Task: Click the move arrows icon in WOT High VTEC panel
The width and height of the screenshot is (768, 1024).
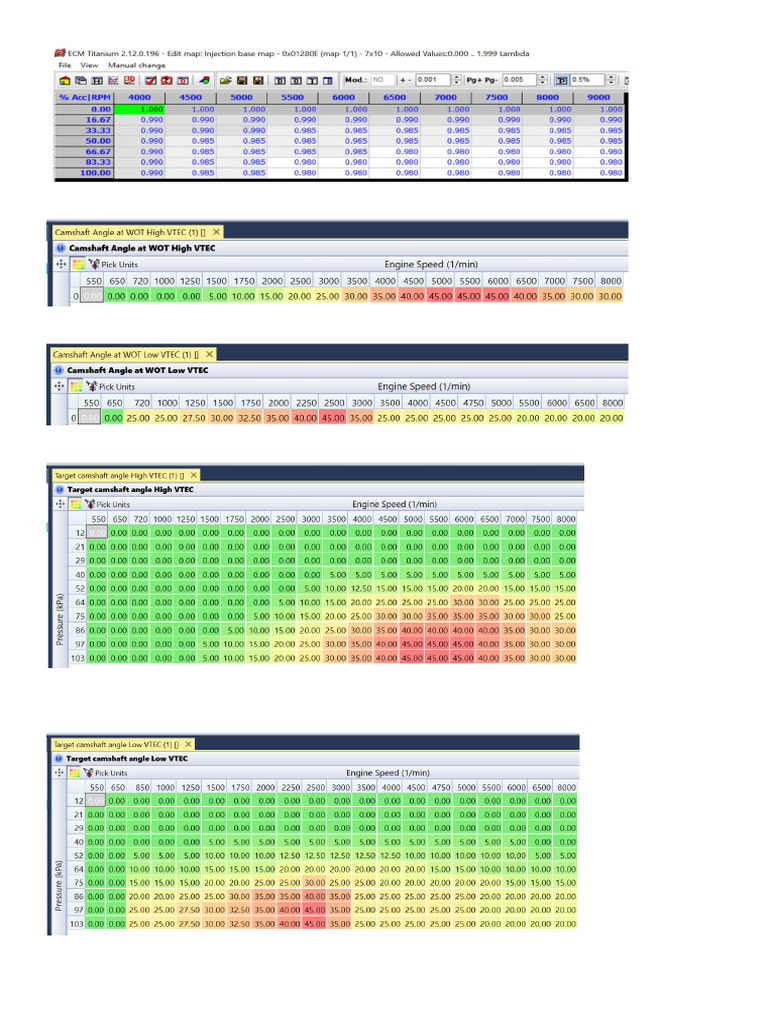Action: coord(61,264)
